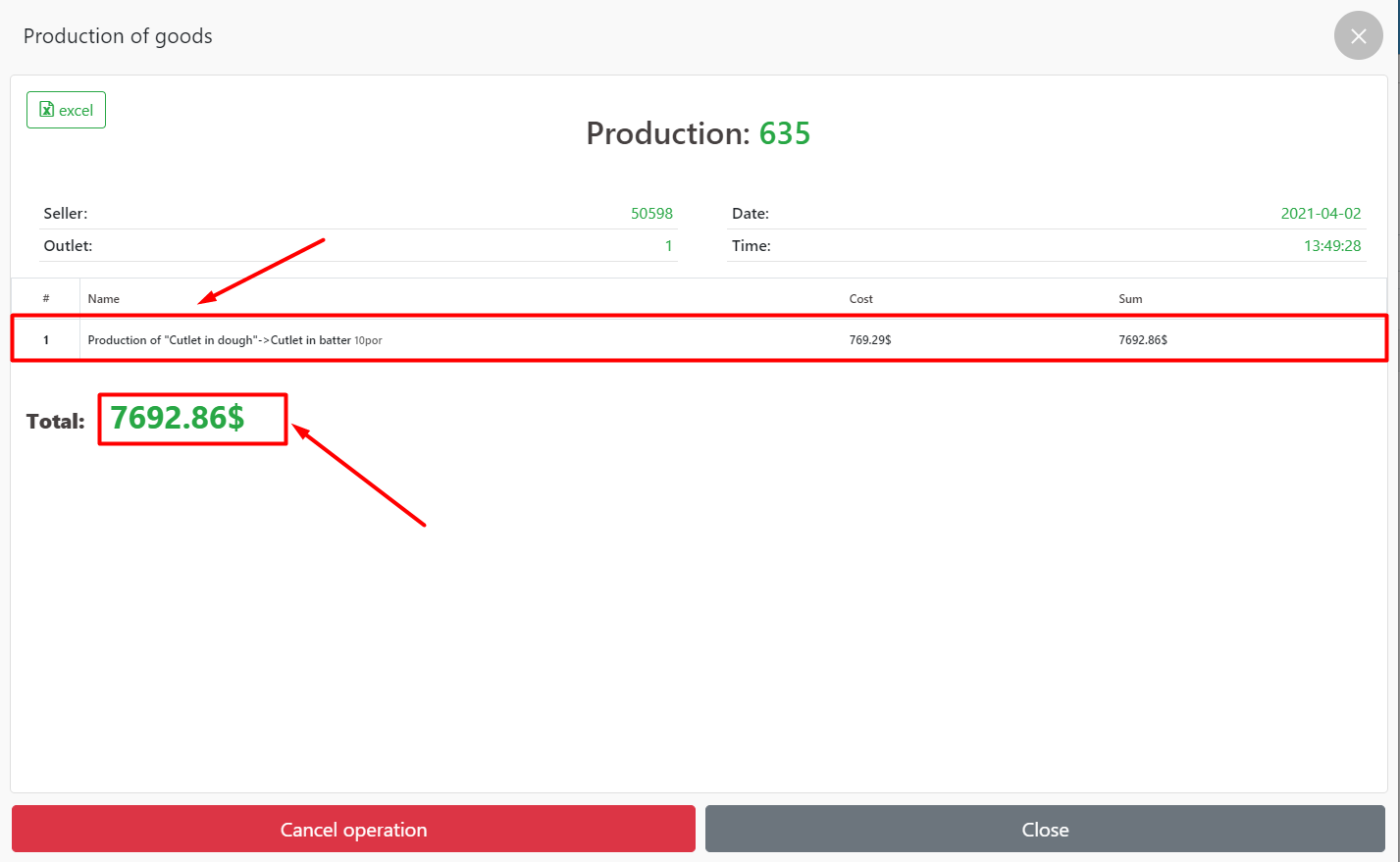Click the green total amount 7692.86$

[x=178, y=419]
